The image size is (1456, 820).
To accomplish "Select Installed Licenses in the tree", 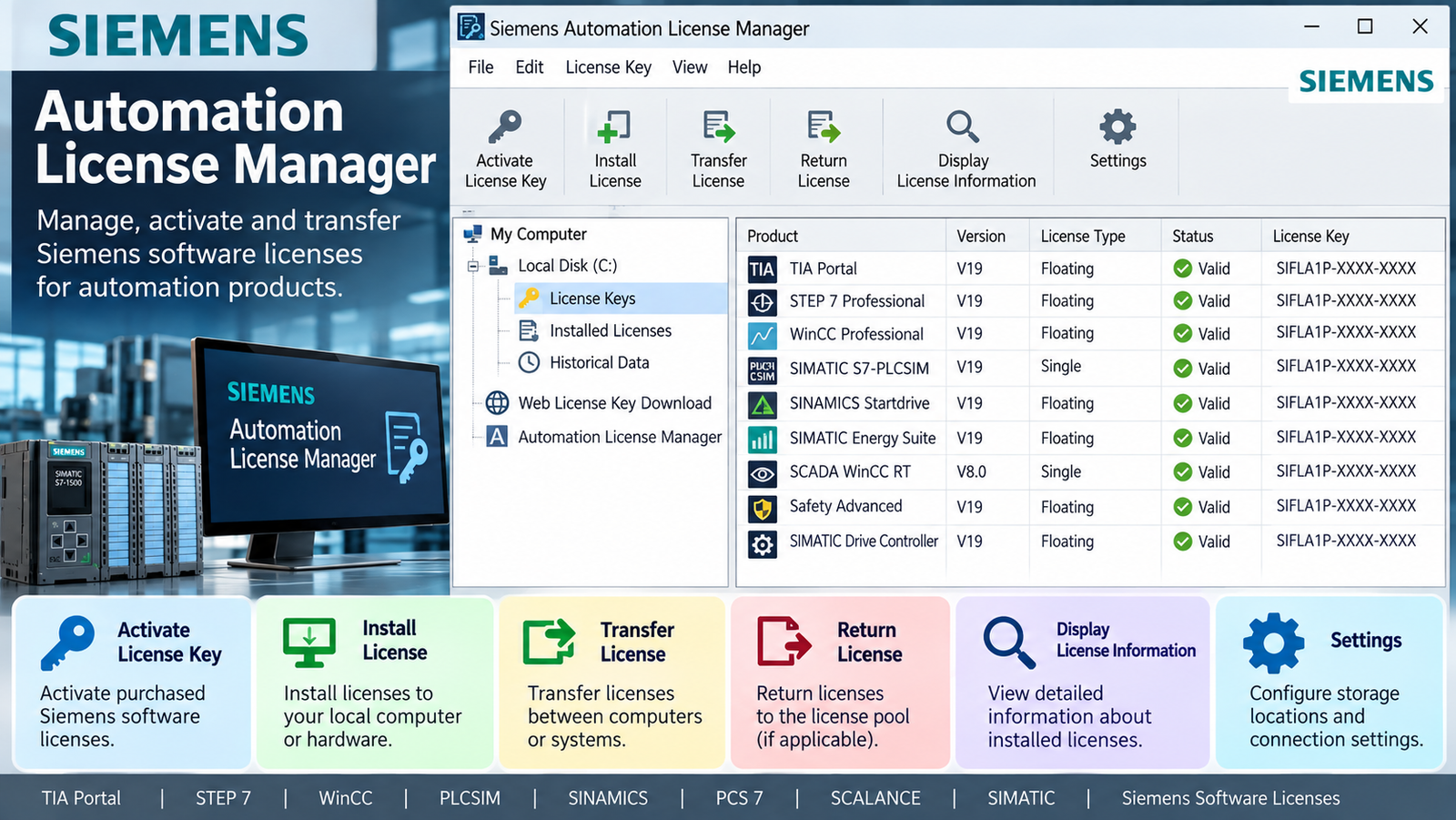I will 611,330.
